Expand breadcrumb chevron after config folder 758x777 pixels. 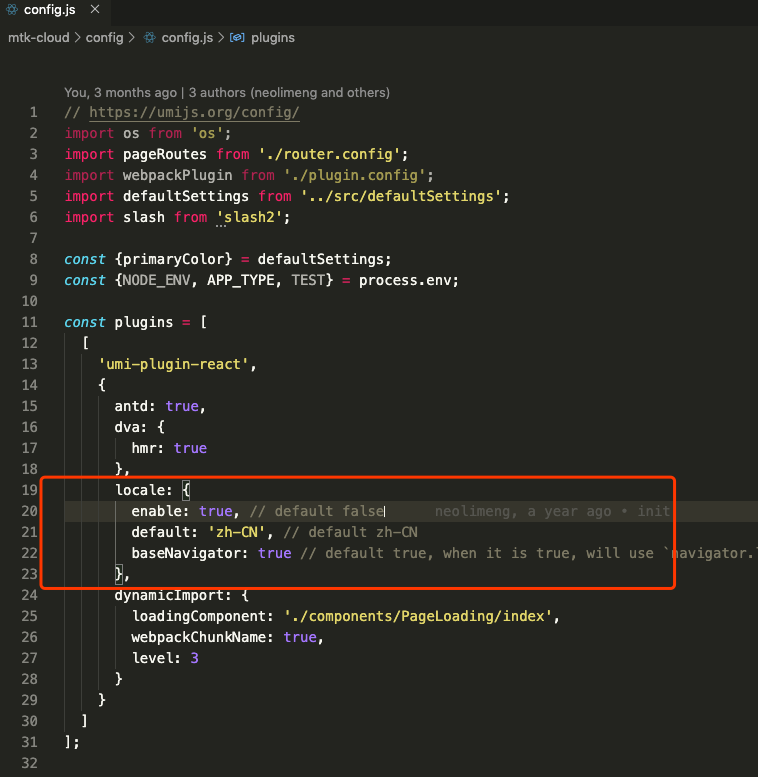[132, 38]
